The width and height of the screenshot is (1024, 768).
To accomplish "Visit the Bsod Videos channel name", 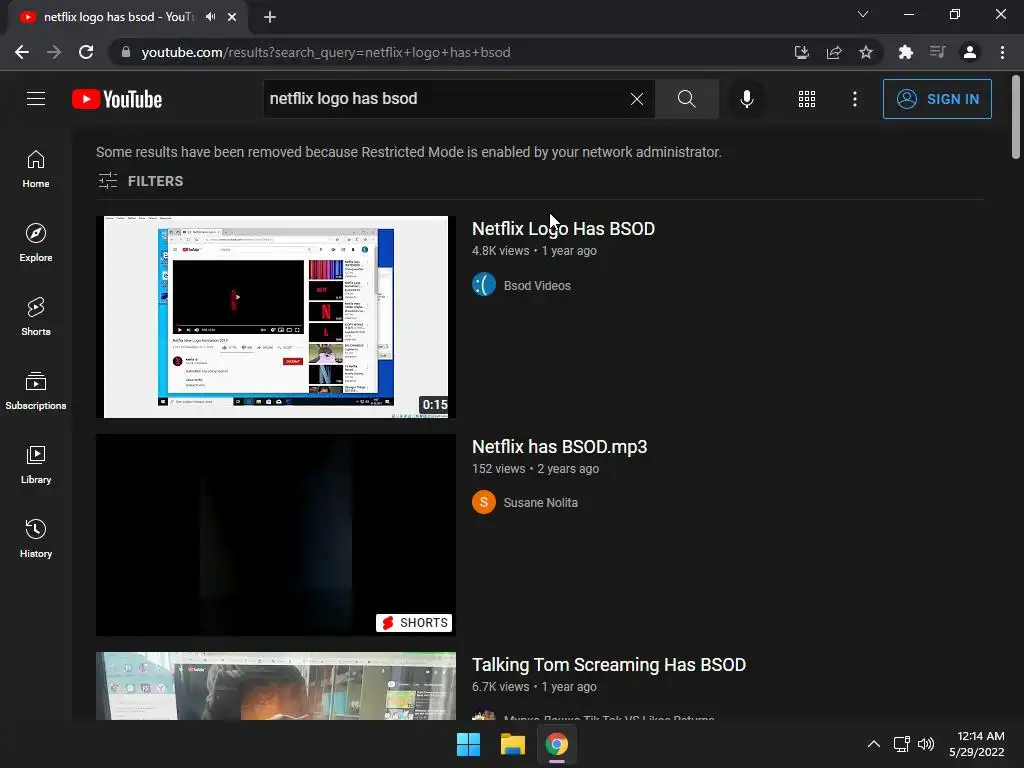I will pos(537,285).
